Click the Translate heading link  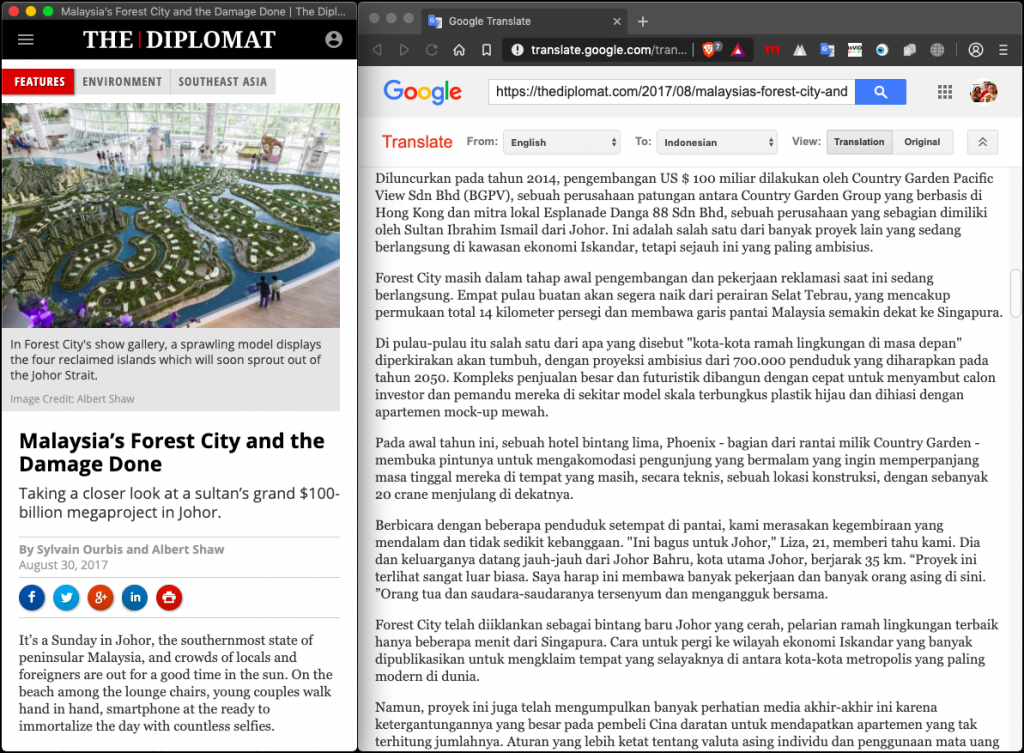point(417,142)
